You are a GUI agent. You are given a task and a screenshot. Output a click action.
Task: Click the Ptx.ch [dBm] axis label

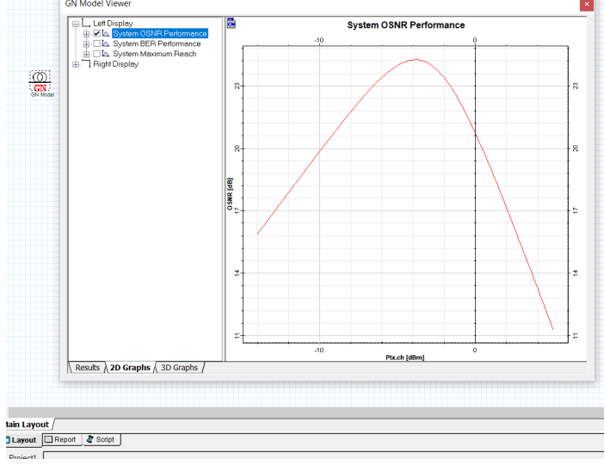pyautogui.click(x=405, y=357)
